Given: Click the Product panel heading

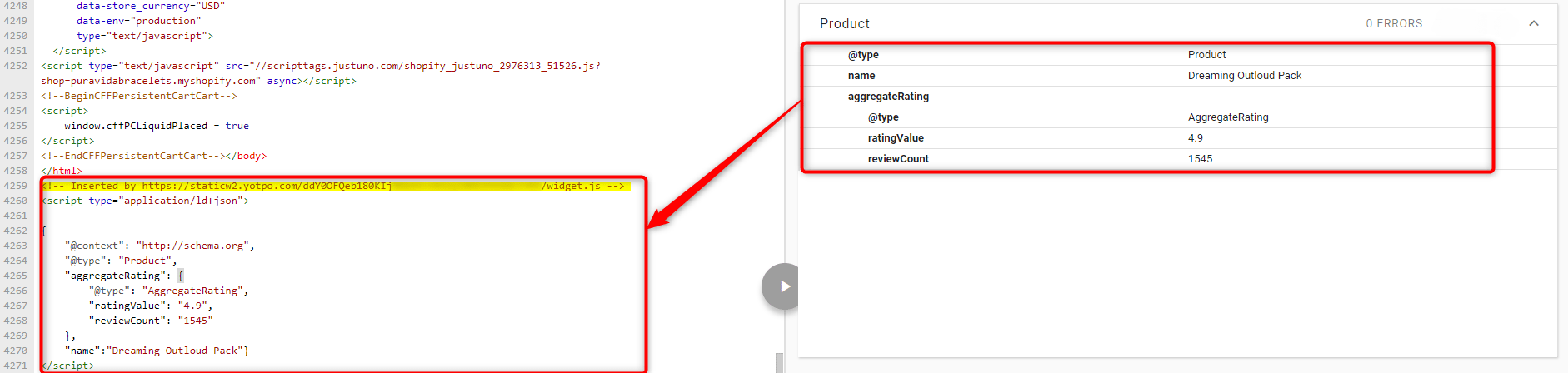Looking at the screenshot, I should pyautogui.click(x=844, y=23).
